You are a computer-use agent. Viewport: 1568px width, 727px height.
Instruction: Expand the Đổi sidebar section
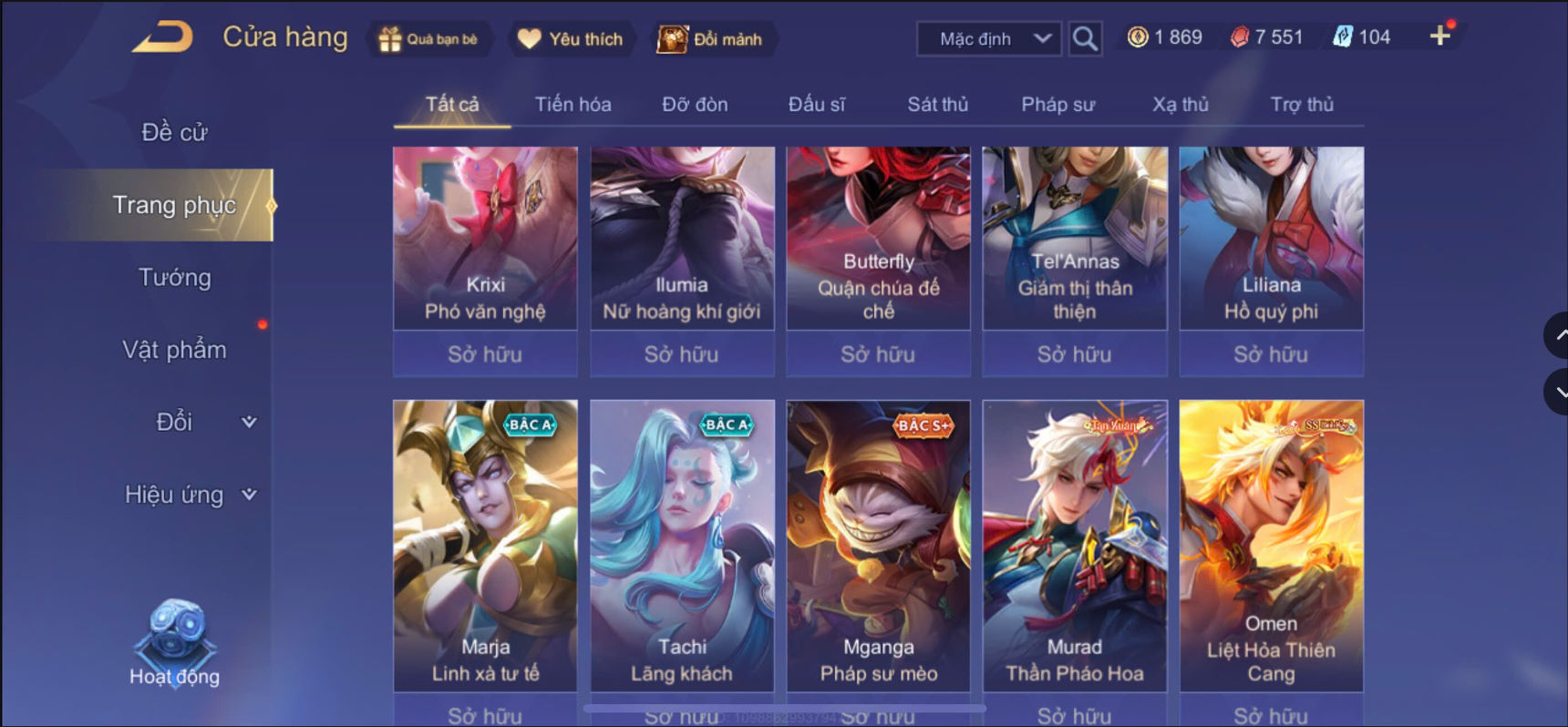249,422
